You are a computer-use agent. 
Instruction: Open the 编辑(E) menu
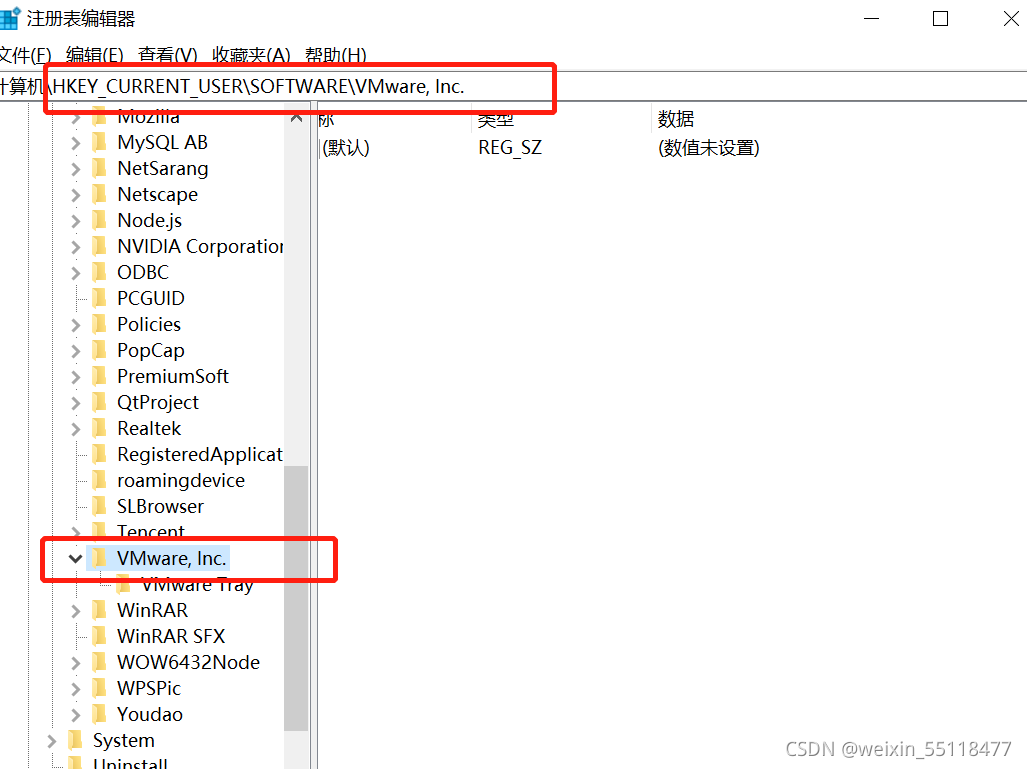tap(94, 55)
